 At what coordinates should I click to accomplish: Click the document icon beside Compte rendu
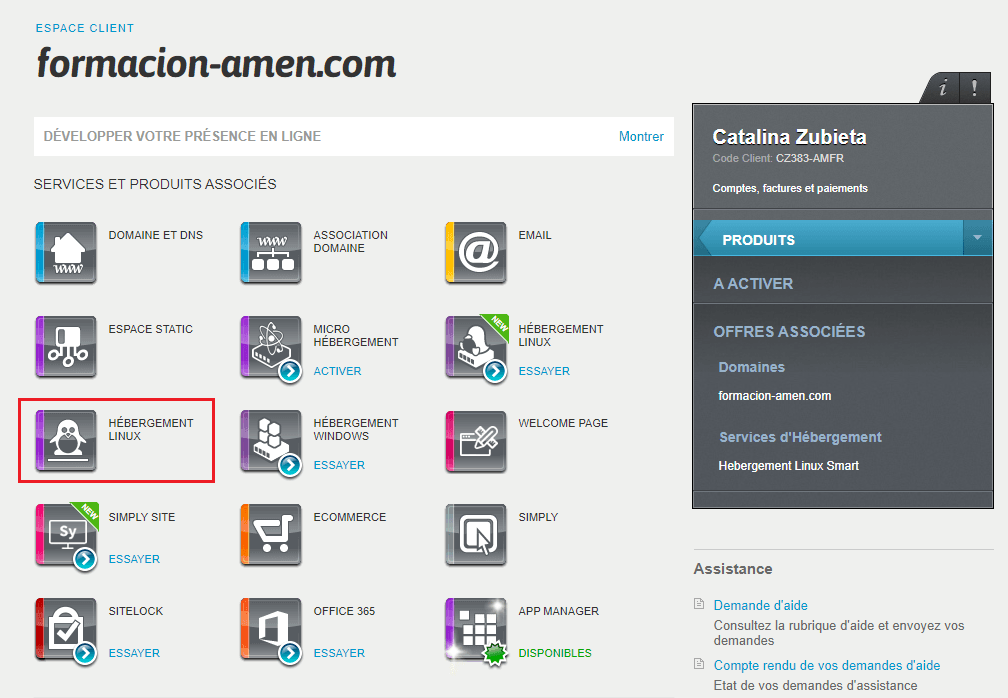(699, 664)
